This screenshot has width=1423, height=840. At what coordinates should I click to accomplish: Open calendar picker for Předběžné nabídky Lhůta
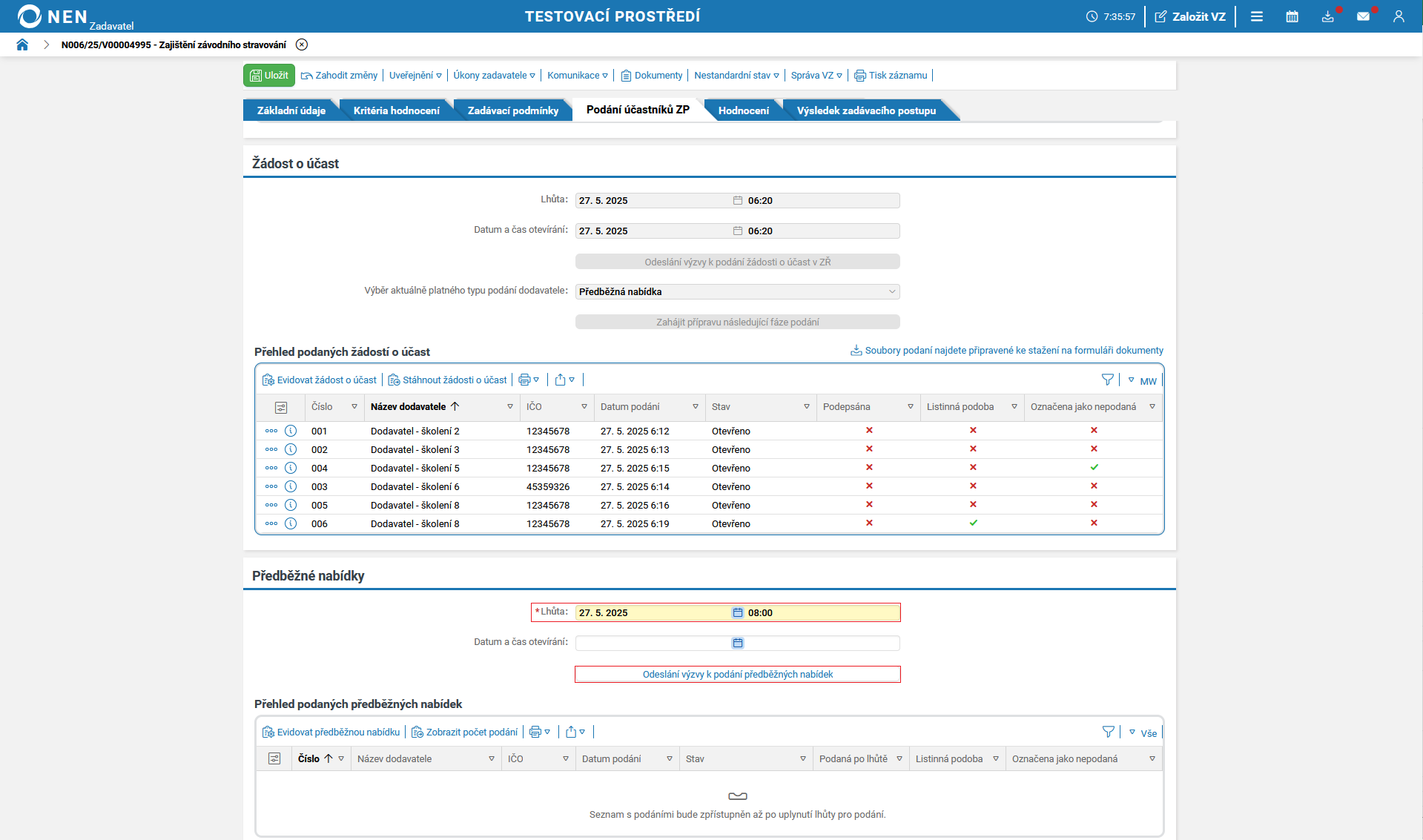click(737, 612)
